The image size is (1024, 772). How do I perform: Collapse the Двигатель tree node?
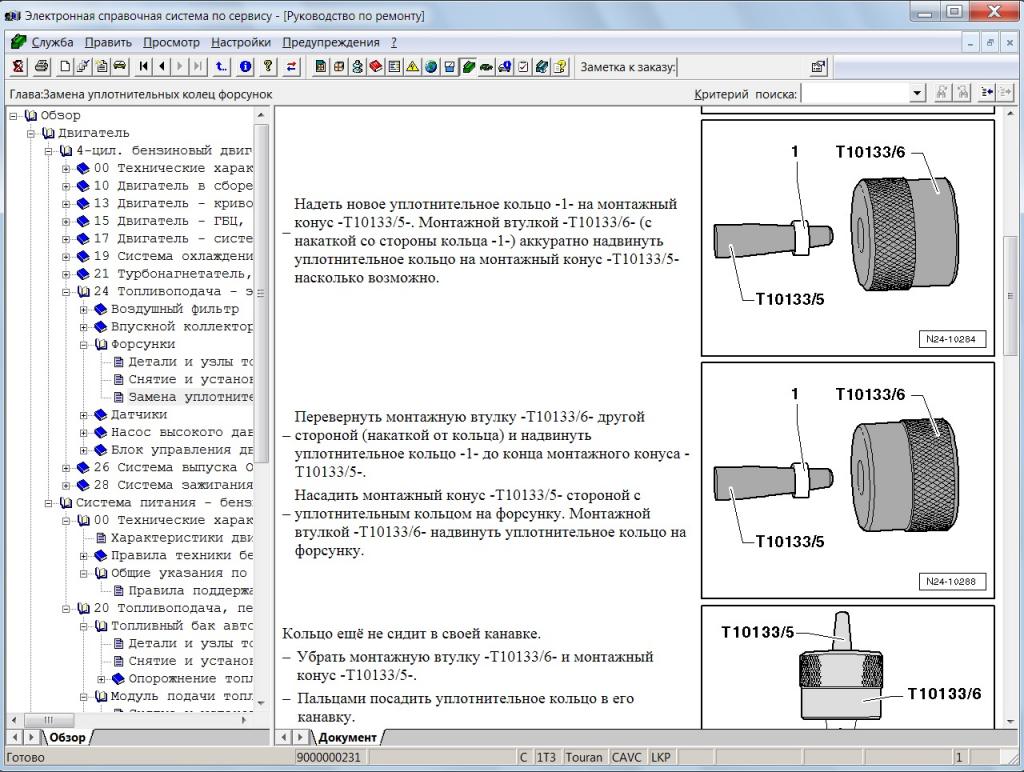point(31,133)
